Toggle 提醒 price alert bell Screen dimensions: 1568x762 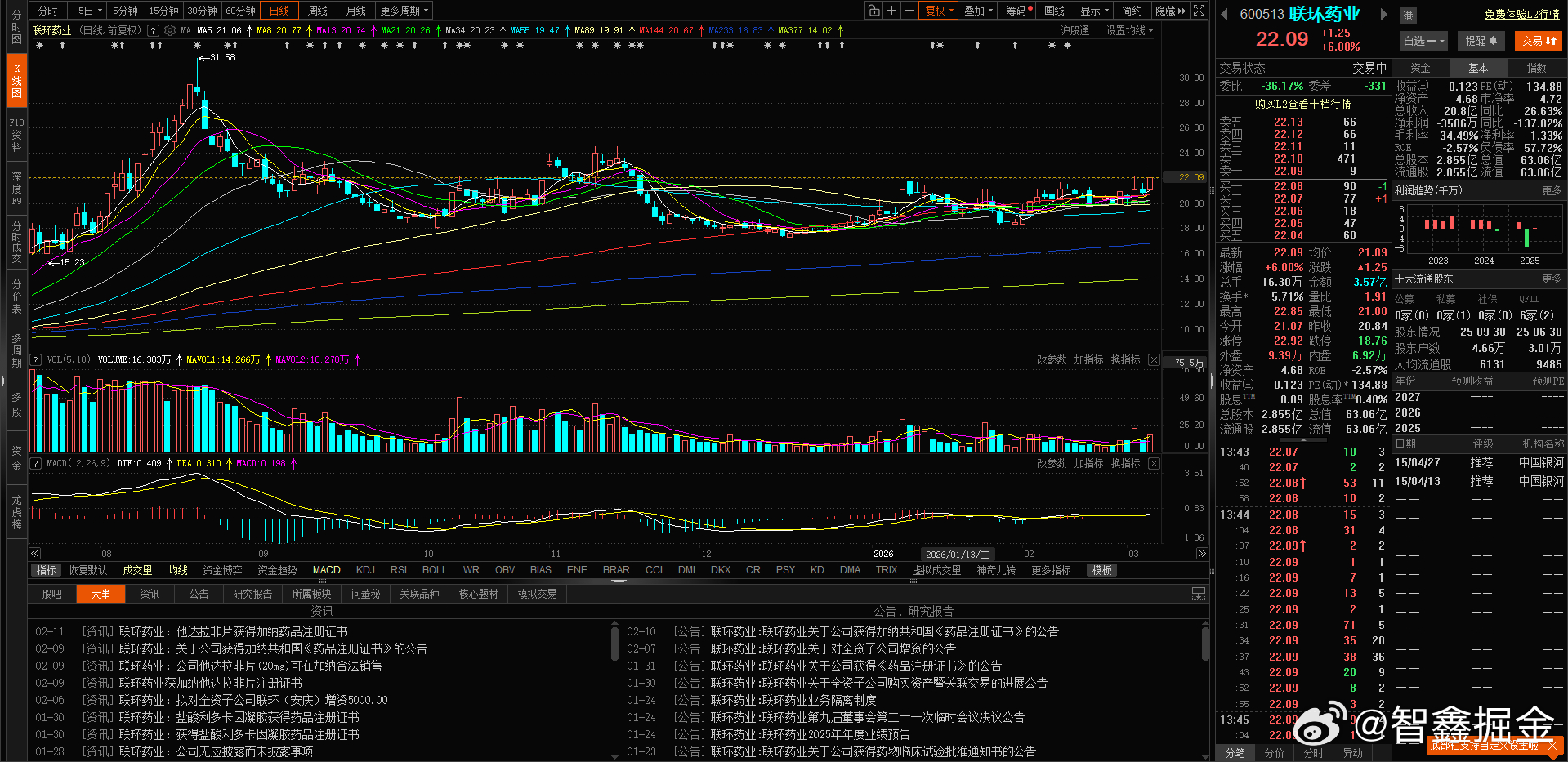1481,41
